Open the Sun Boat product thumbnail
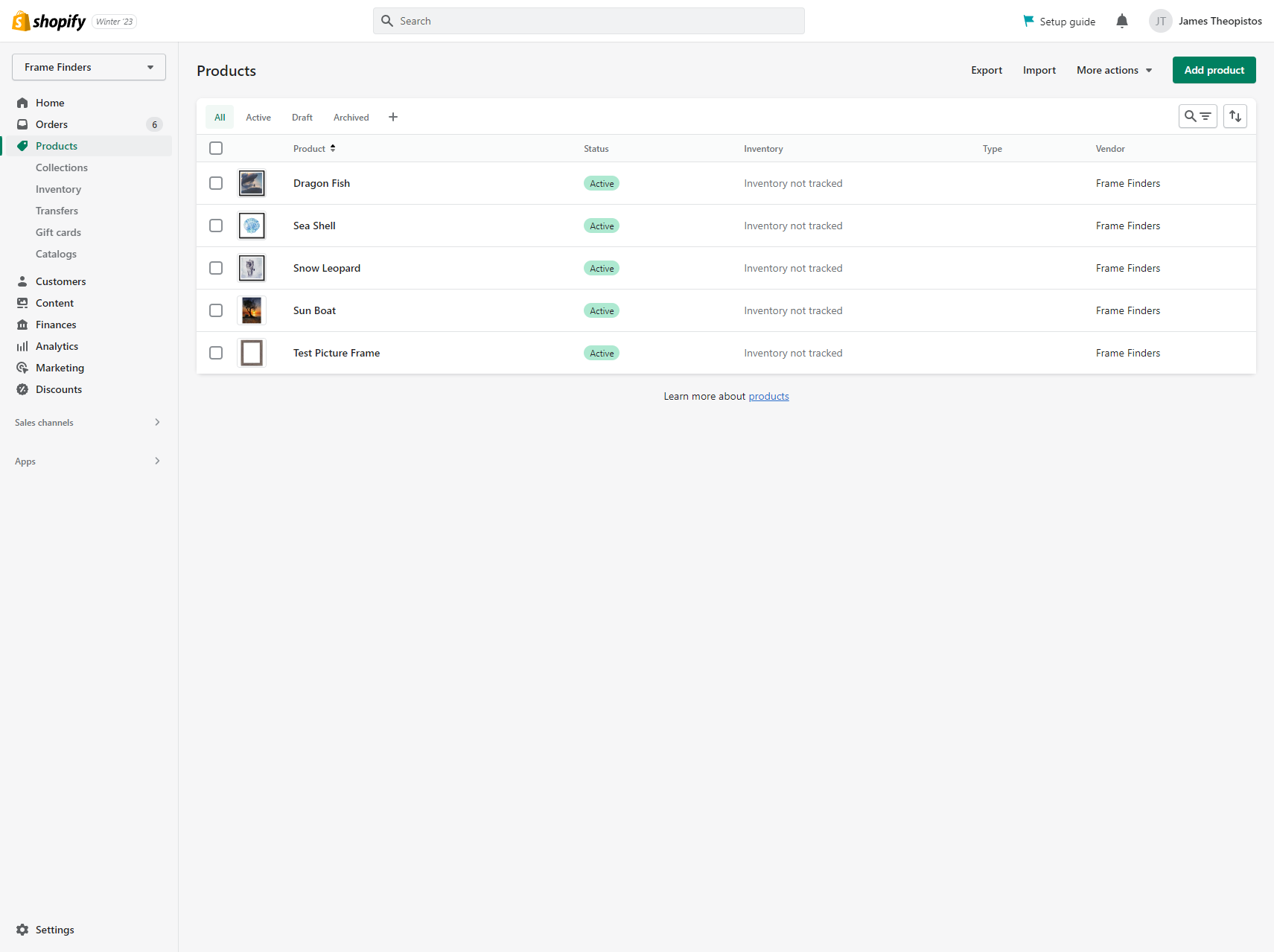Screen dimensions: 1274x952 pos(252,310)
